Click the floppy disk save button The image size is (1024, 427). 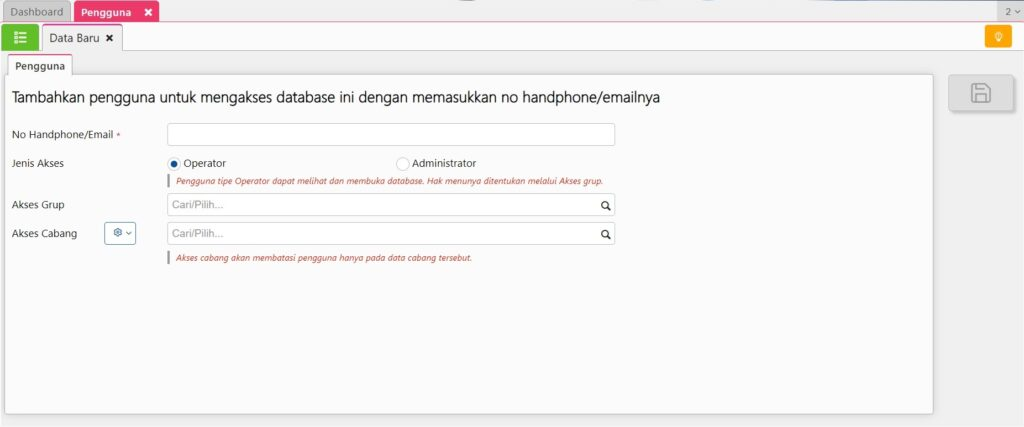point(980,93)
